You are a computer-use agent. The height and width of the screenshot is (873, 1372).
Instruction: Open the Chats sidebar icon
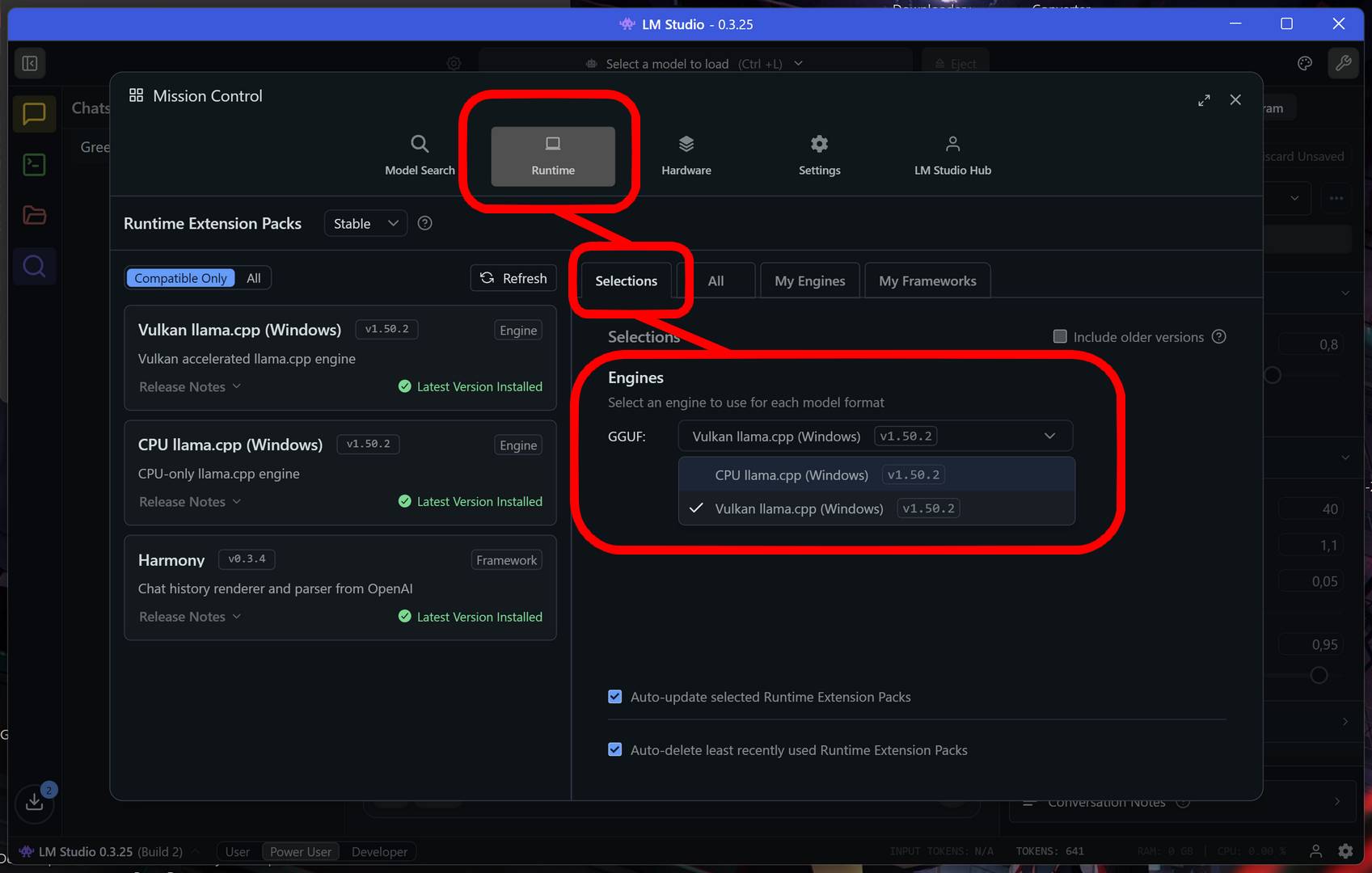[x=34, y=114]
